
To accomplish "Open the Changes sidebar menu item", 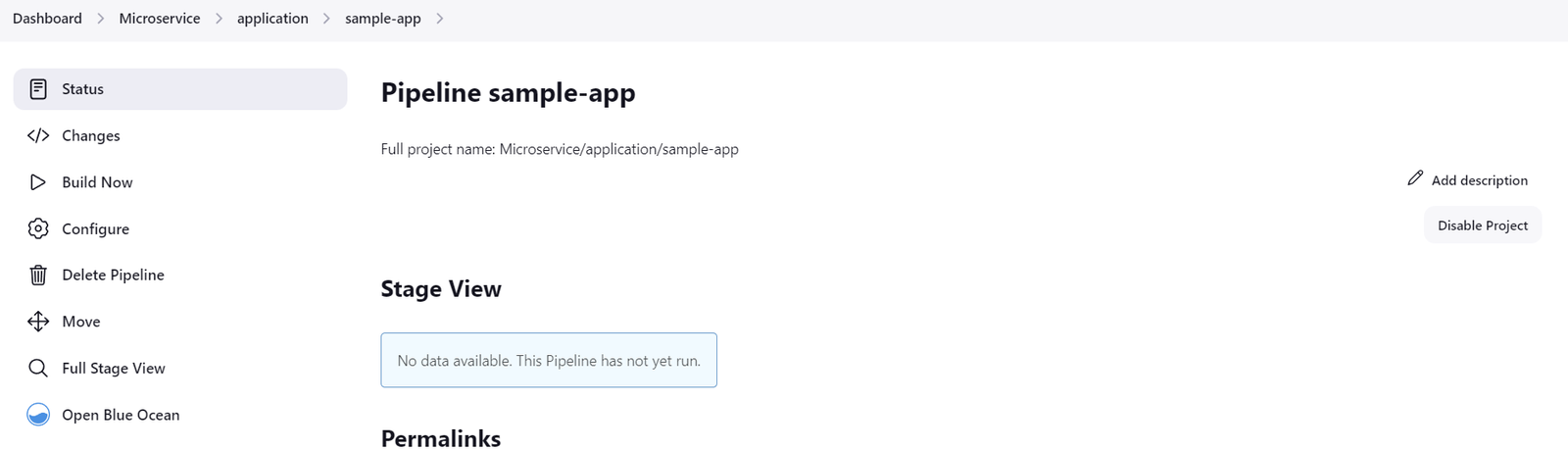I will 91,135.
